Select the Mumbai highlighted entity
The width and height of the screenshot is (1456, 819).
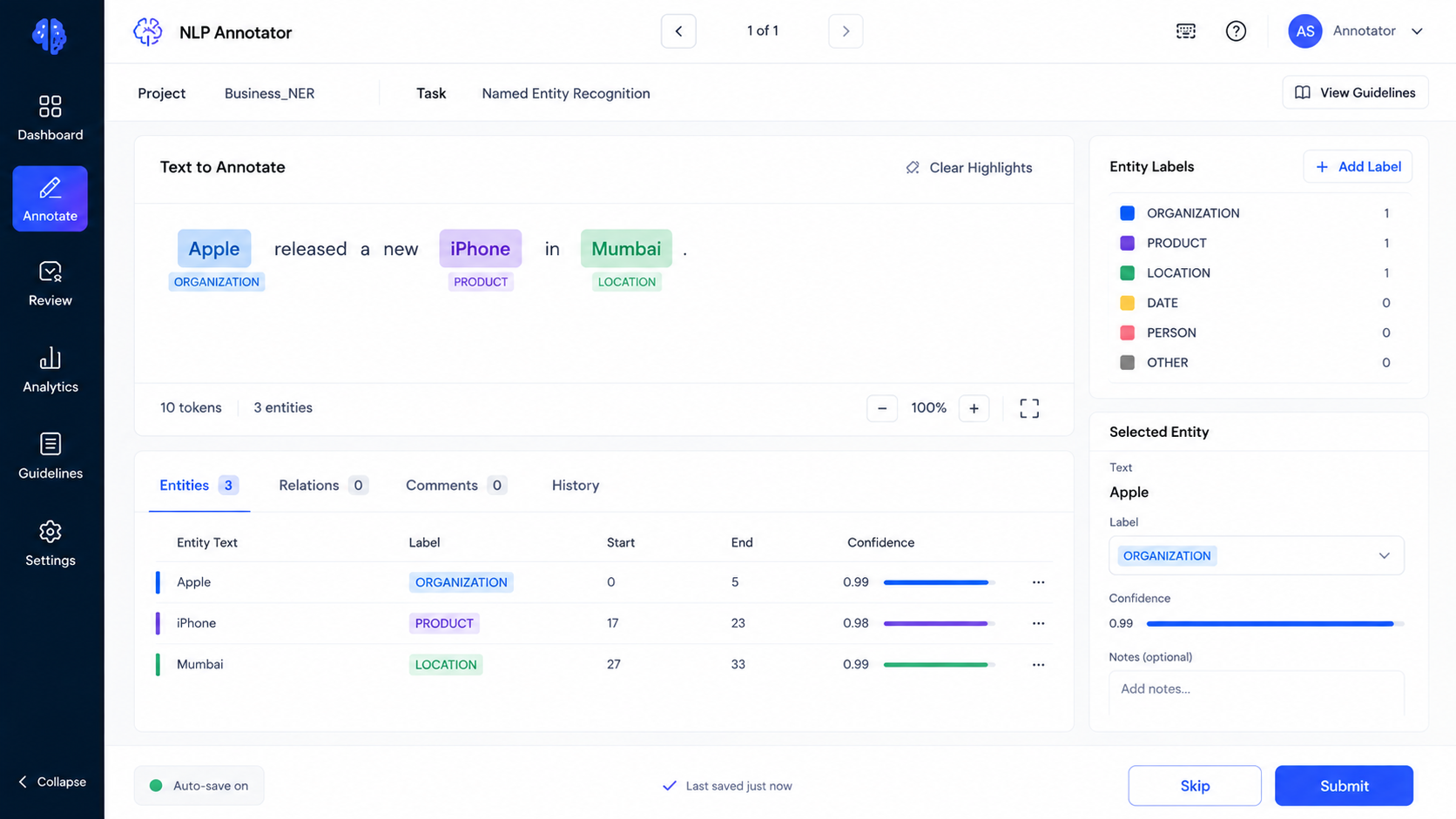tap(626, 249)
